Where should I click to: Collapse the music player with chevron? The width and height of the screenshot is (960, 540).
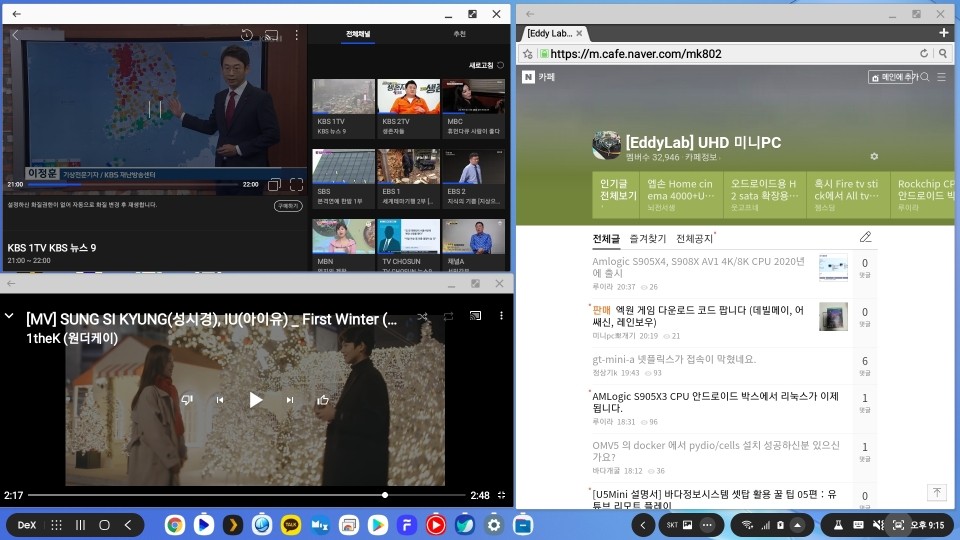tap(9, 316)
